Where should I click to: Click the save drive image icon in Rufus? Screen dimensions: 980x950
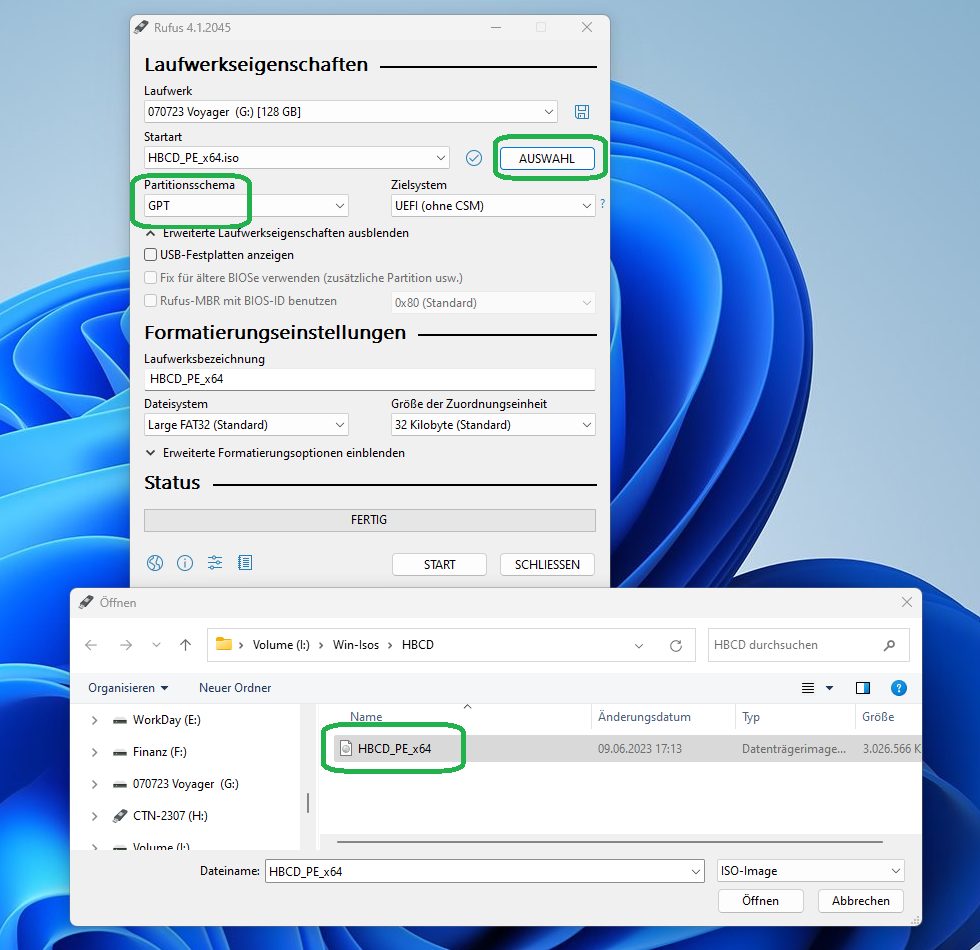[x=582, y=112]
